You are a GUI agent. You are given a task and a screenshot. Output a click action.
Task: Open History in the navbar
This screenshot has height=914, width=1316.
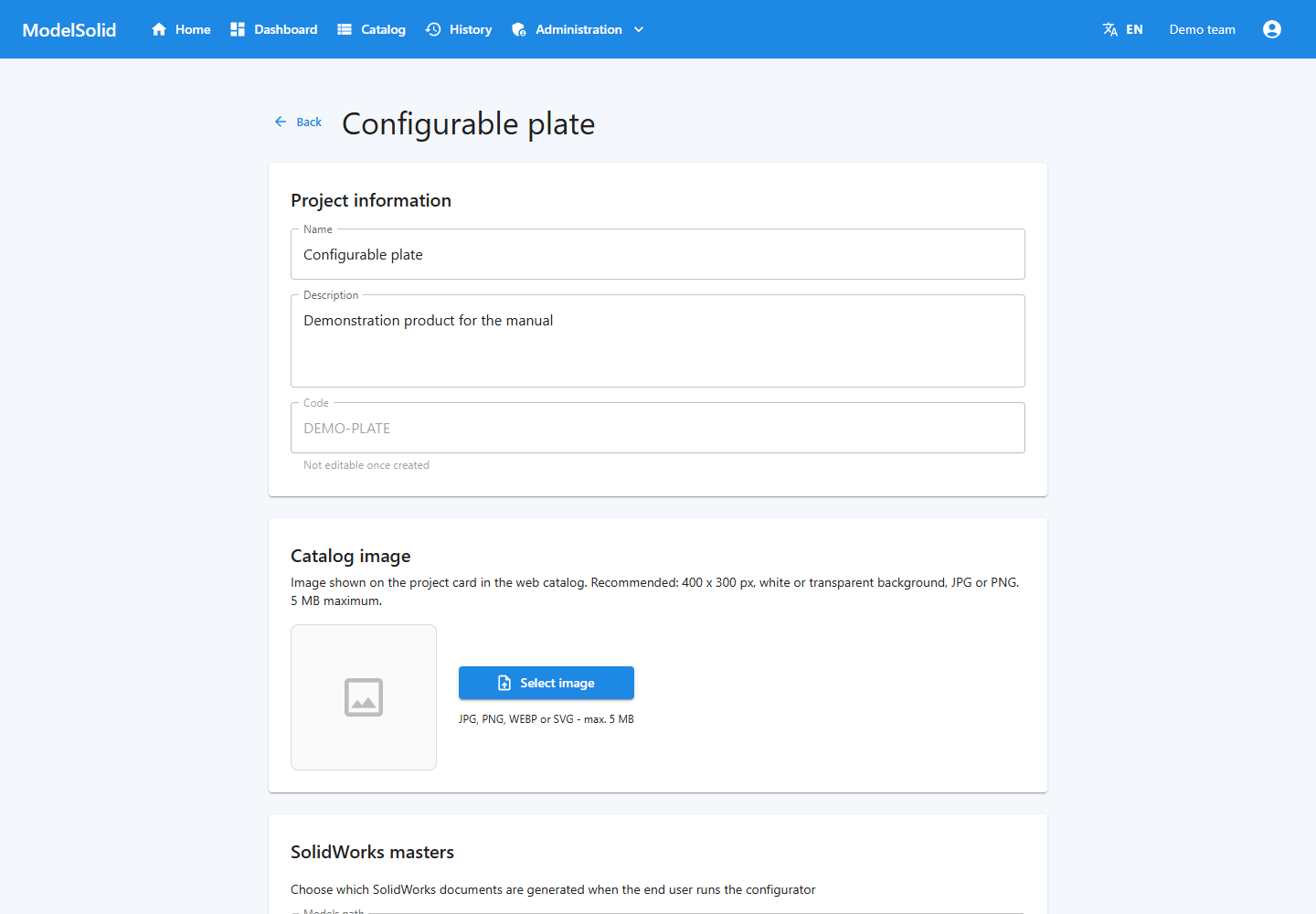(471, 29)
